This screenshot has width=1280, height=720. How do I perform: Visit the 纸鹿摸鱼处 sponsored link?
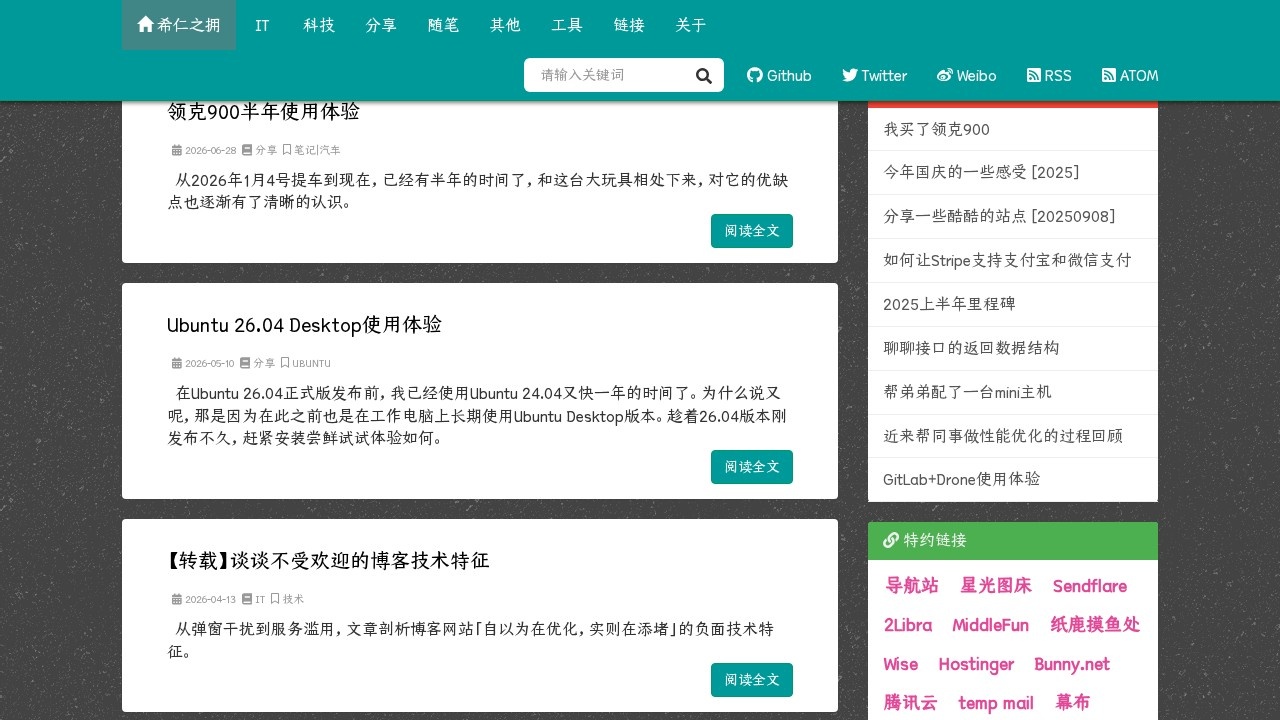[1095, 625]
